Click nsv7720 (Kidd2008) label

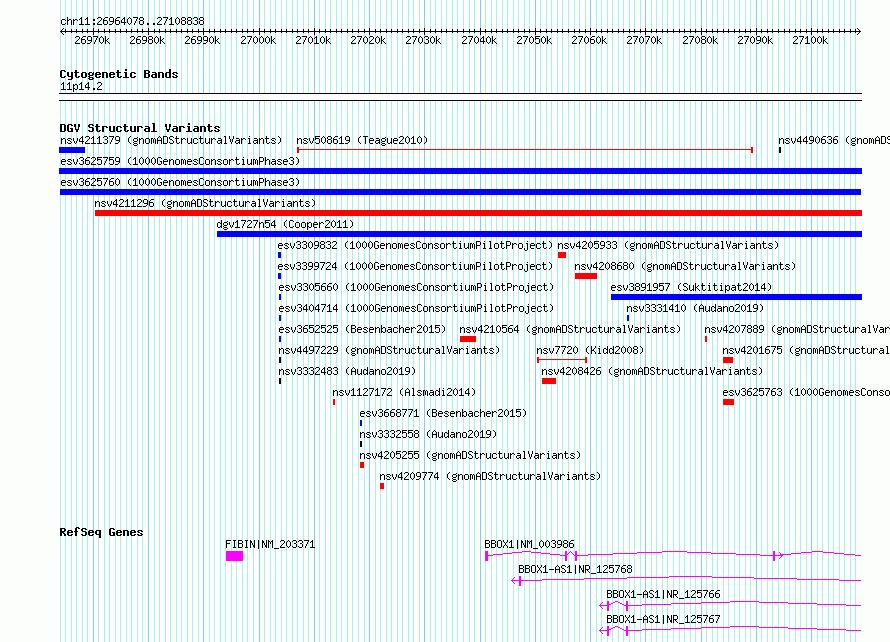pyautogui.click(x=590, y=350)
